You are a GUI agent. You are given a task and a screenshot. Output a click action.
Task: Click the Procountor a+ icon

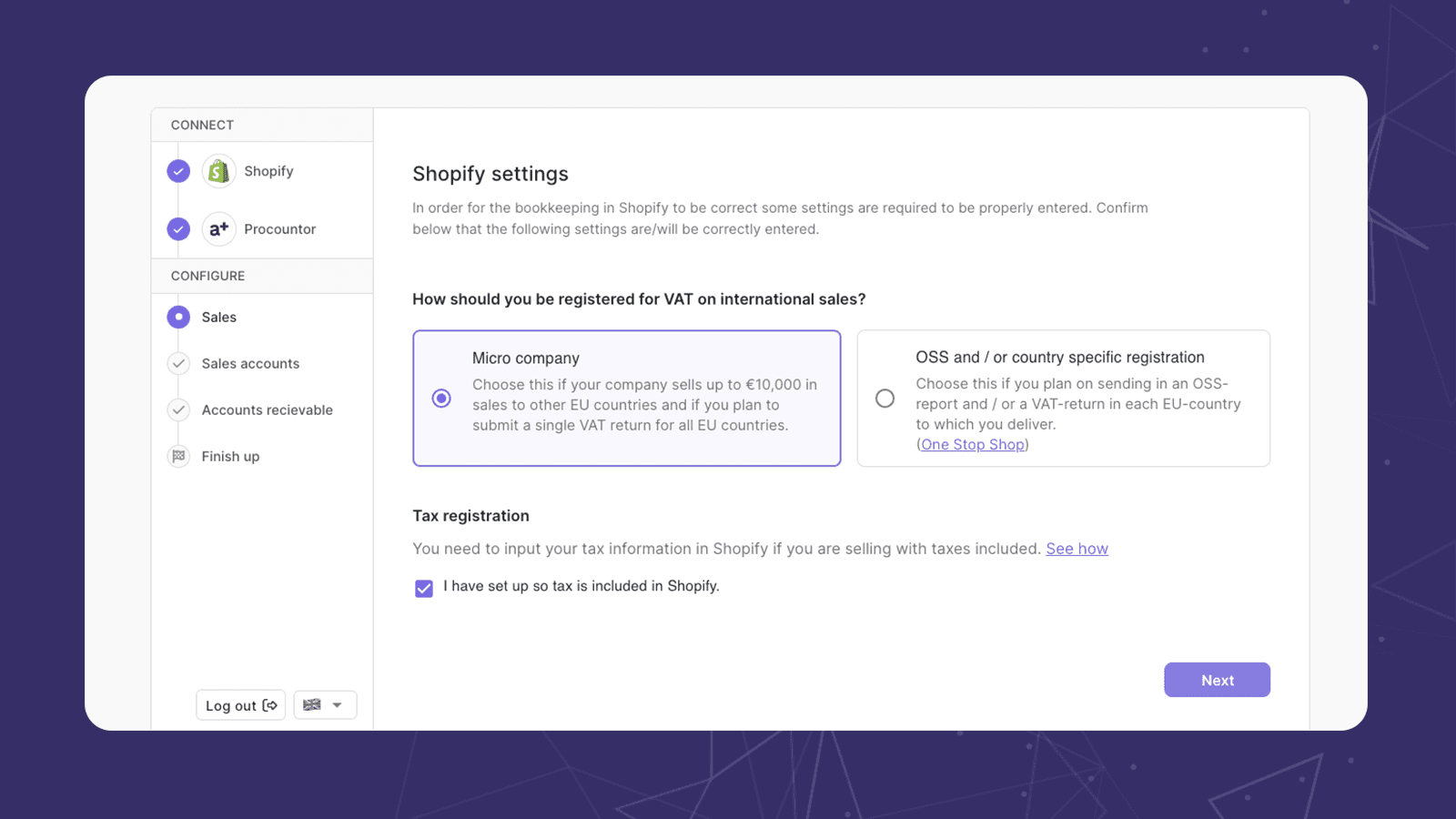tap(218, 229)
